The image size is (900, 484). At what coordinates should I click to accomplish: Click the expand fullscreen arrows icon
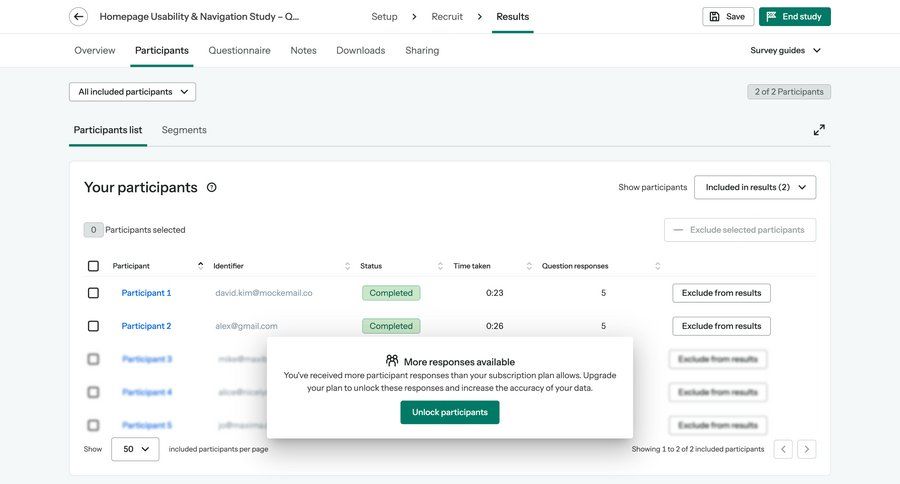819,130
